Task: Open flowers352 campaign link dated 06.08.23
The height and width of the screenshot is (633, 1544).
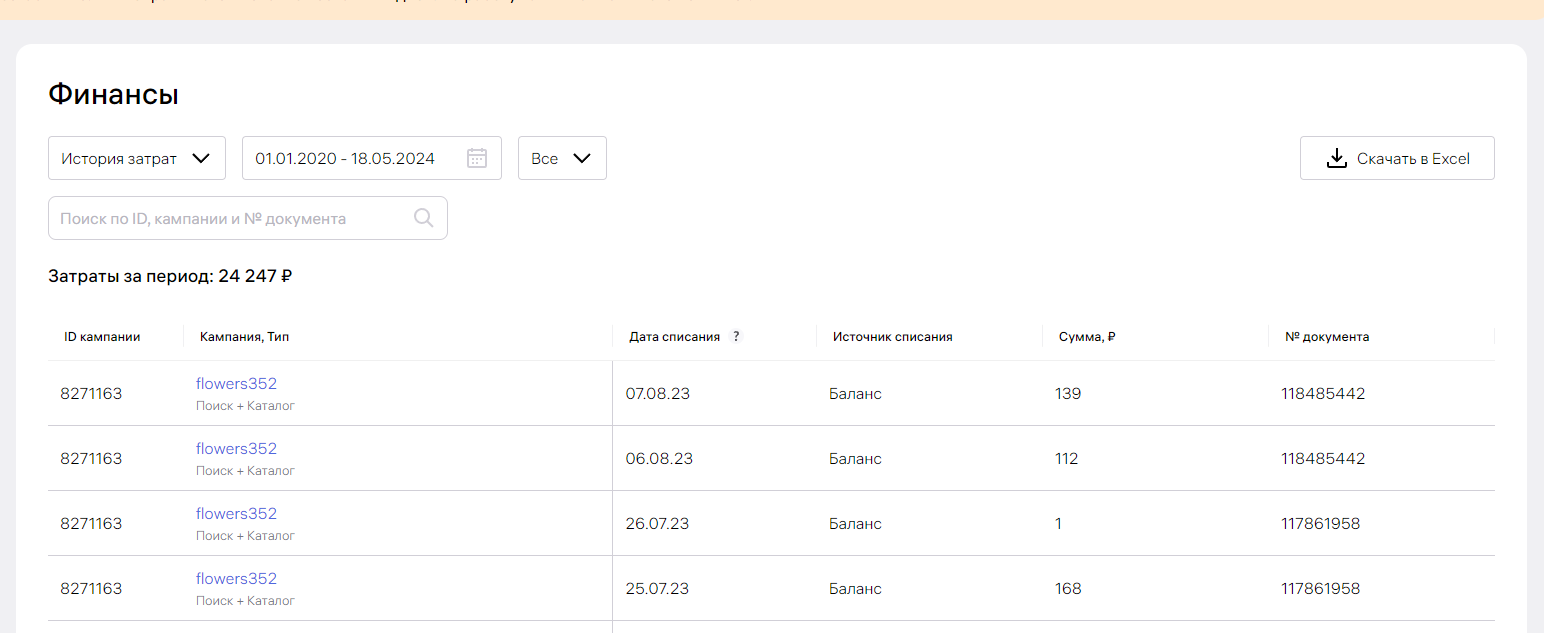Action: tap(236, 449)
